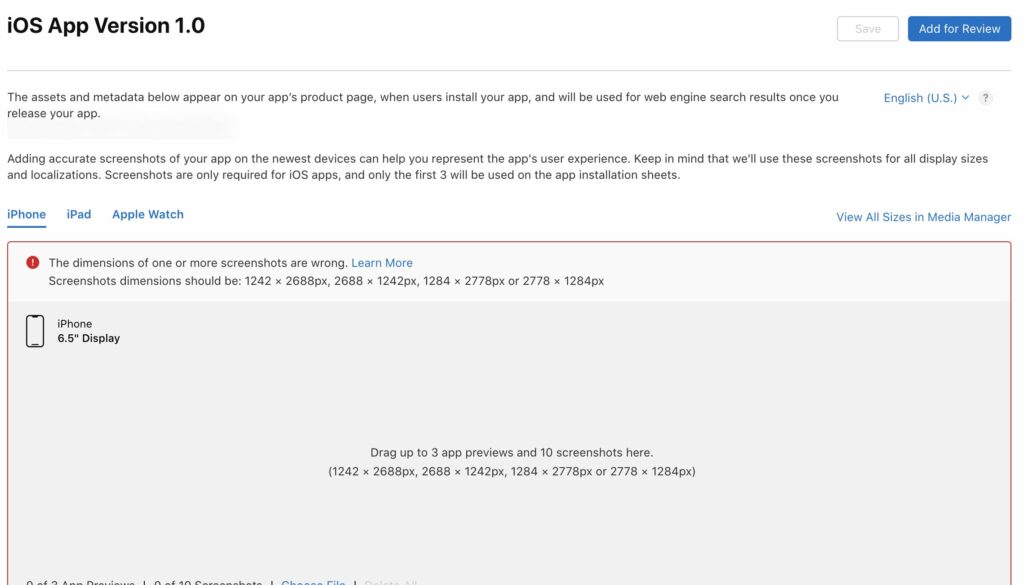Select the iPhone tab
Image resolution: width=1024 pixels, height=585 pixels.
[26, 214]
